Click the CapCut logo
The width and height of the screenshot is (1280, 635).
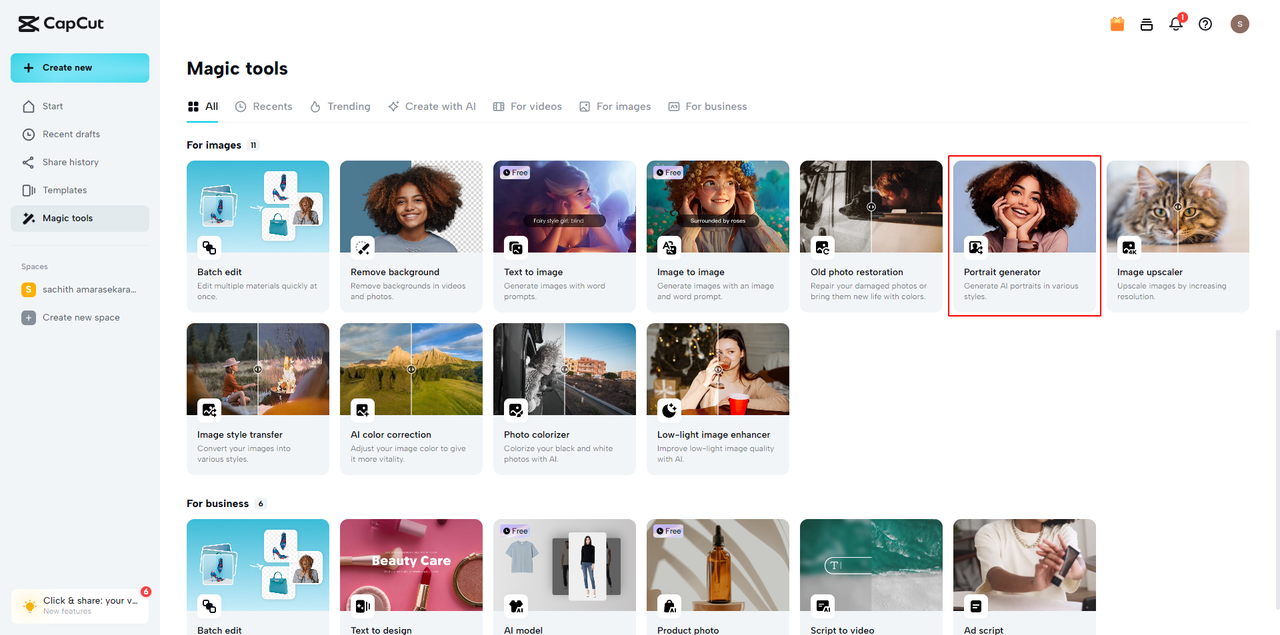(x=60, y=24)
